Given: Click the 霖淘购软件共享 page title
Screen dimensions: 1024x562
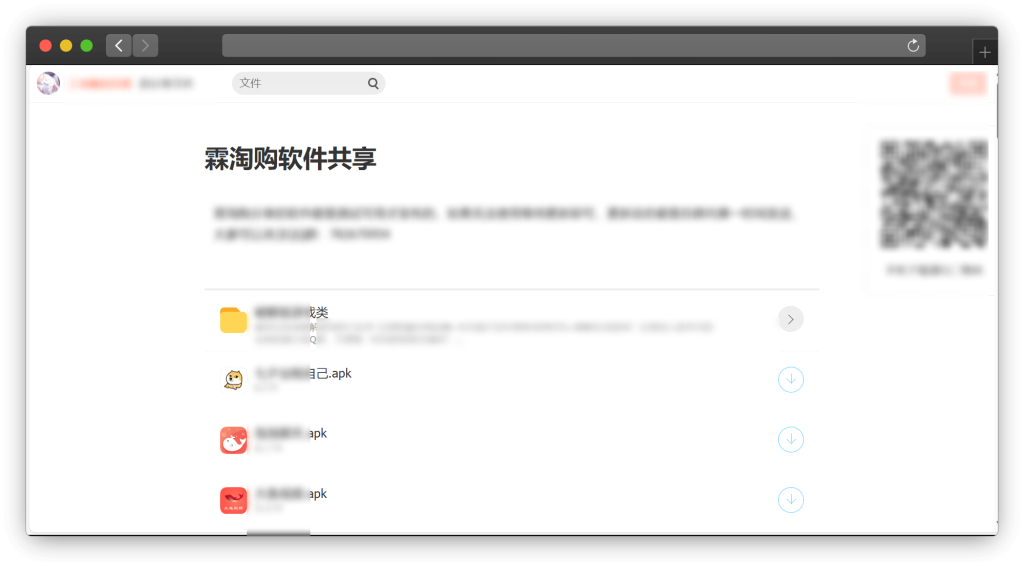Looking at the screenshot, I should pyautogui.click(x=290, y=159).
